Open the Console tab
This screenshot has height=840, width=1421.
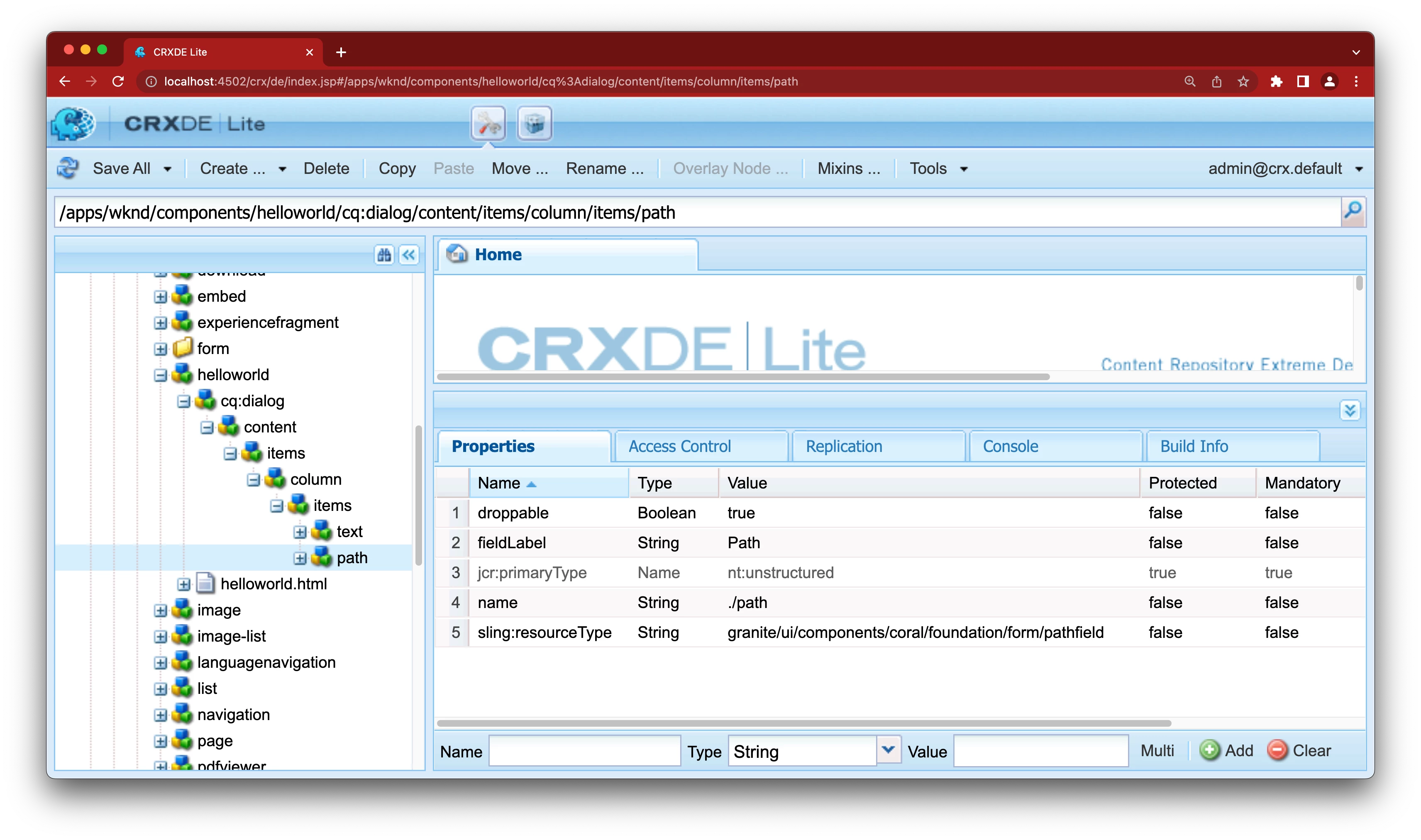[1010, 446]
